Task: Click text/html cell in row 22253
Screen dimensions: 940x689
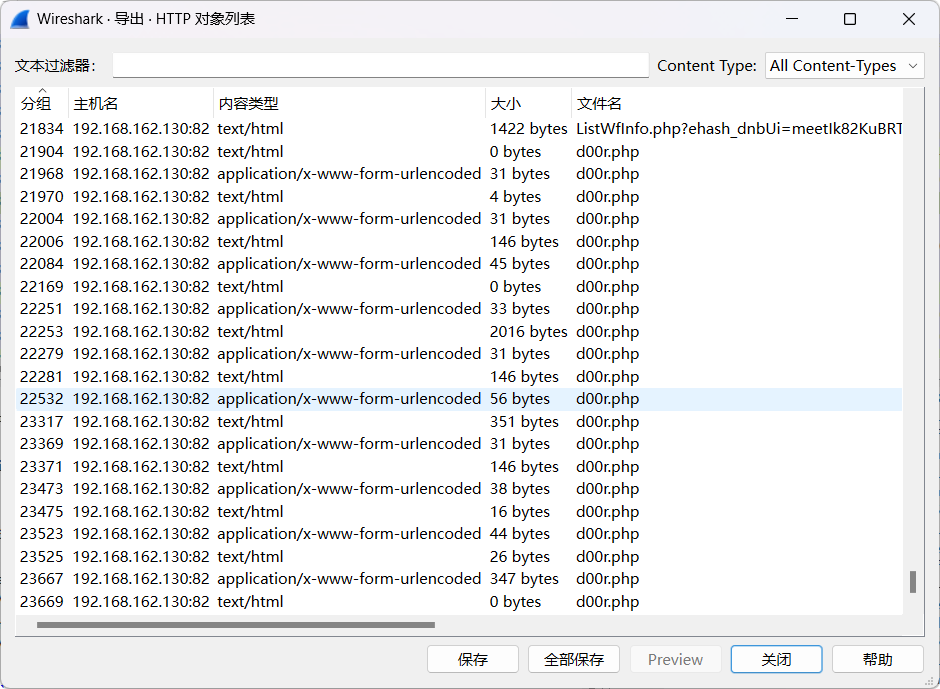Action: point(250,332)
